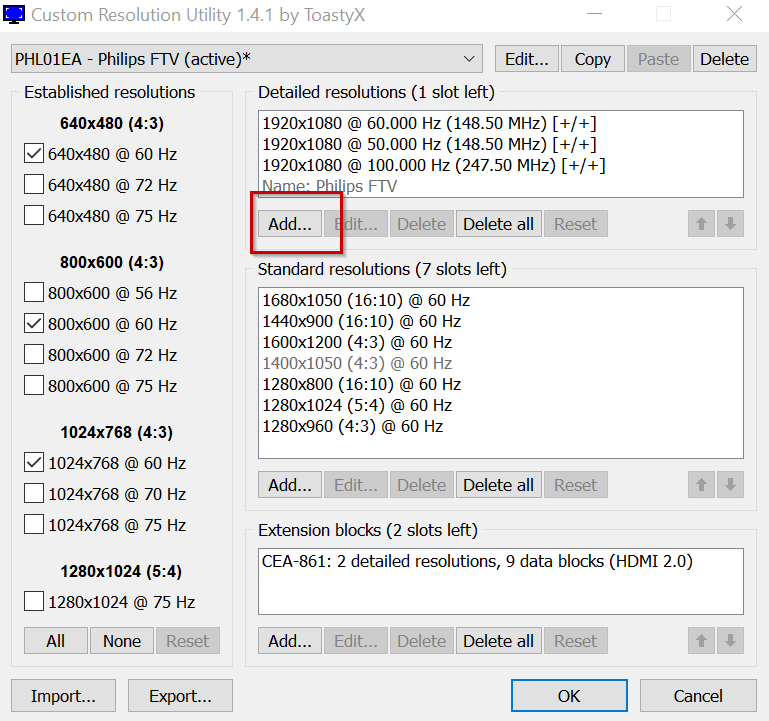Click up arrow in Extension blocks section
The width and height of the screenshot is (769, 721).
click(x=701, y=641)
